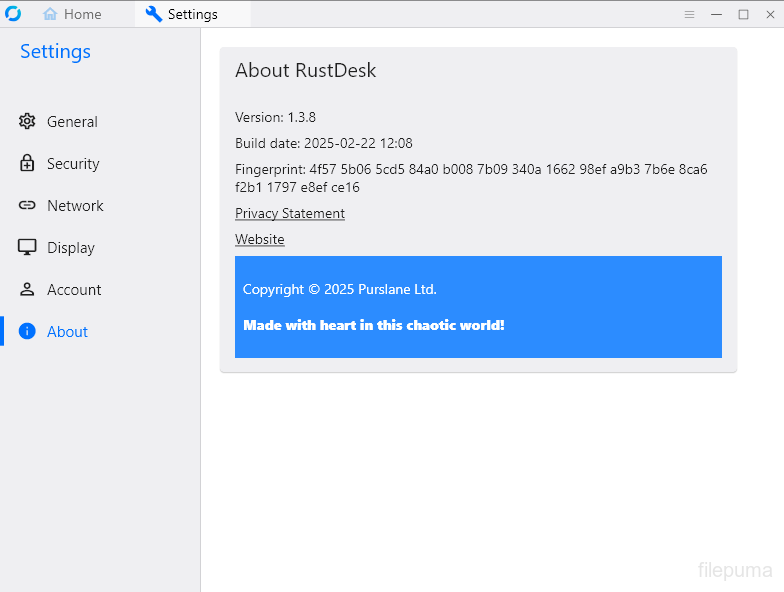Open Network settings via link icon
Screen dimensions: 784x592
coord(27,206)
